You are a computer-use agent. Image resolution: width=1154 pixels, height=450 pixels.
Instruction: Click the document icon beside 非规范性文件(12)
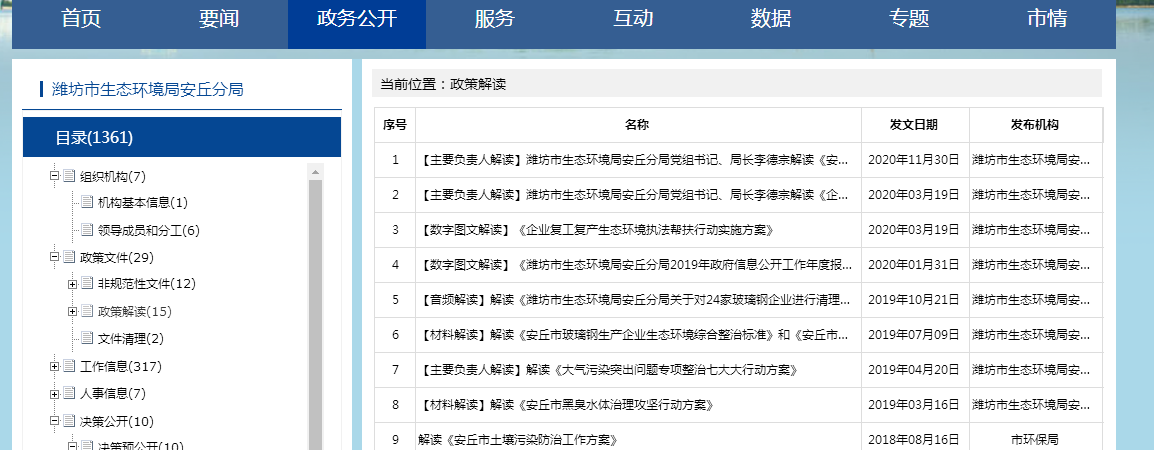pos(87,284)
